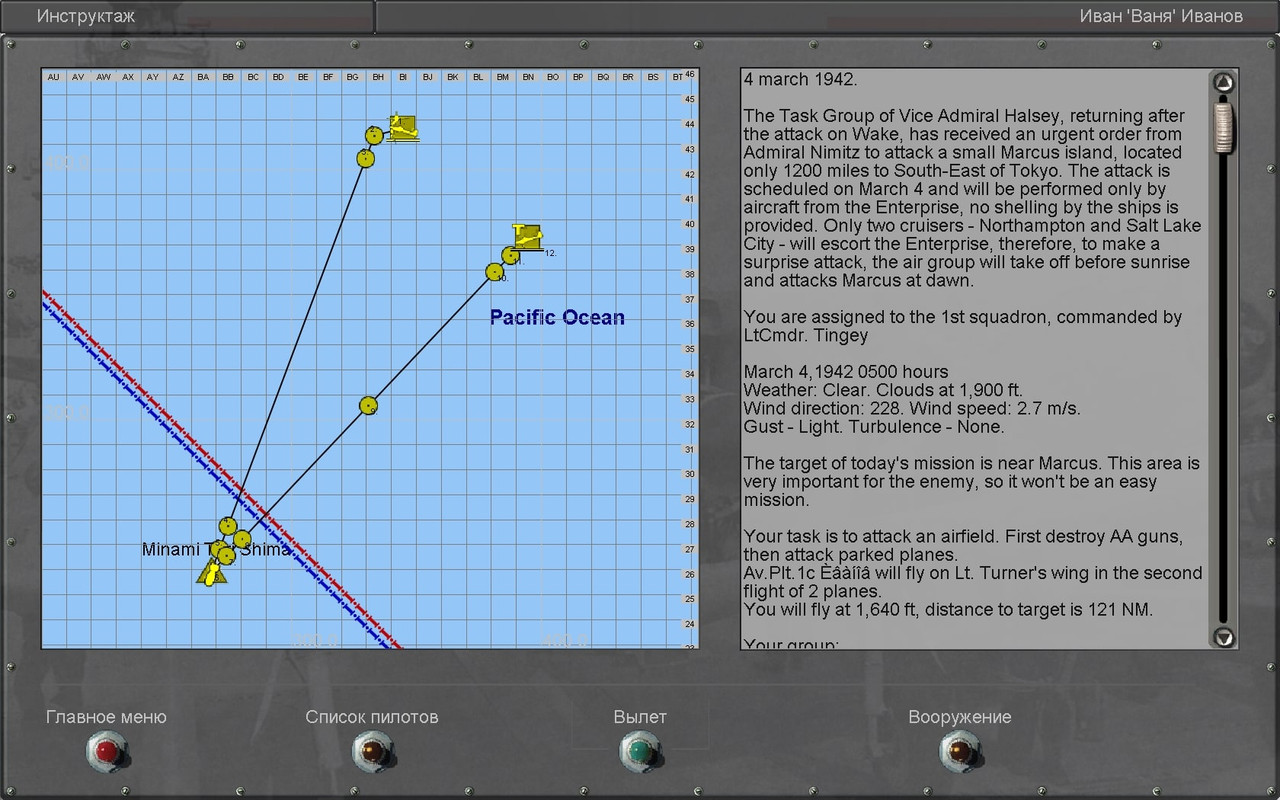The height and width of the screenshot is (800, 1280).
Task: Click the waypoint at row 43 below northern carrier
Action: [x=365, y=158]
